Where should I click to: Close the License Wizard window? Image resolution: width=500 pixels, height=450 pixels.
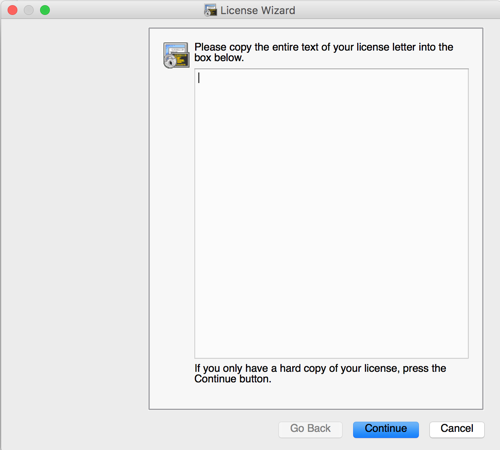click(13, 10)
